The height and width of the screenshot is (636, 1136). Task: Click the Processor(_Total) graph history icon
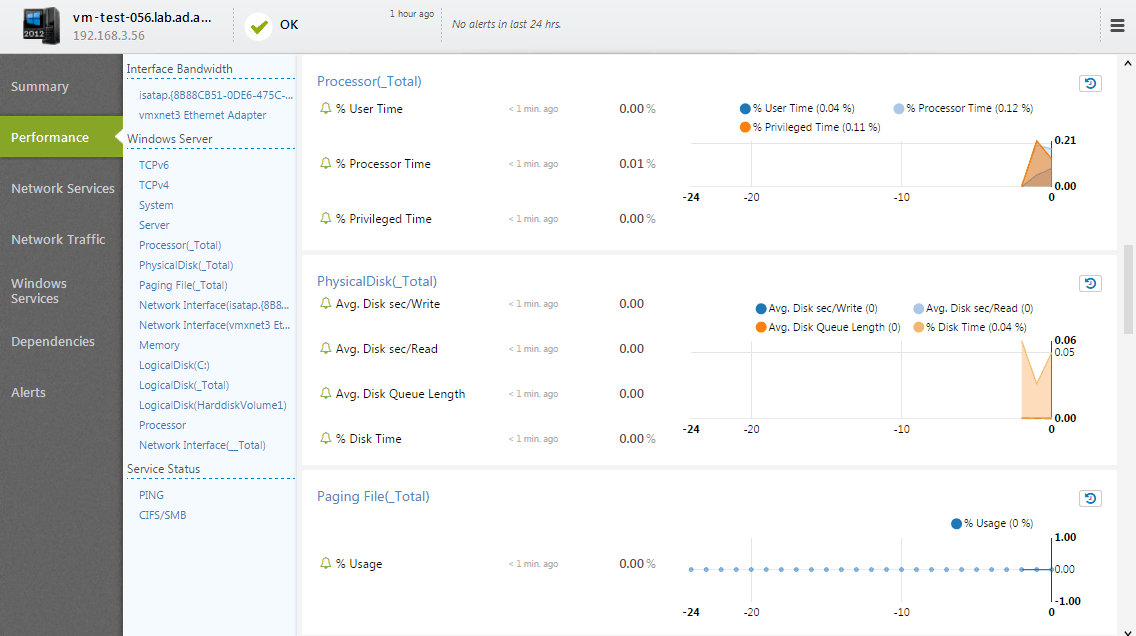(1090, 83)
